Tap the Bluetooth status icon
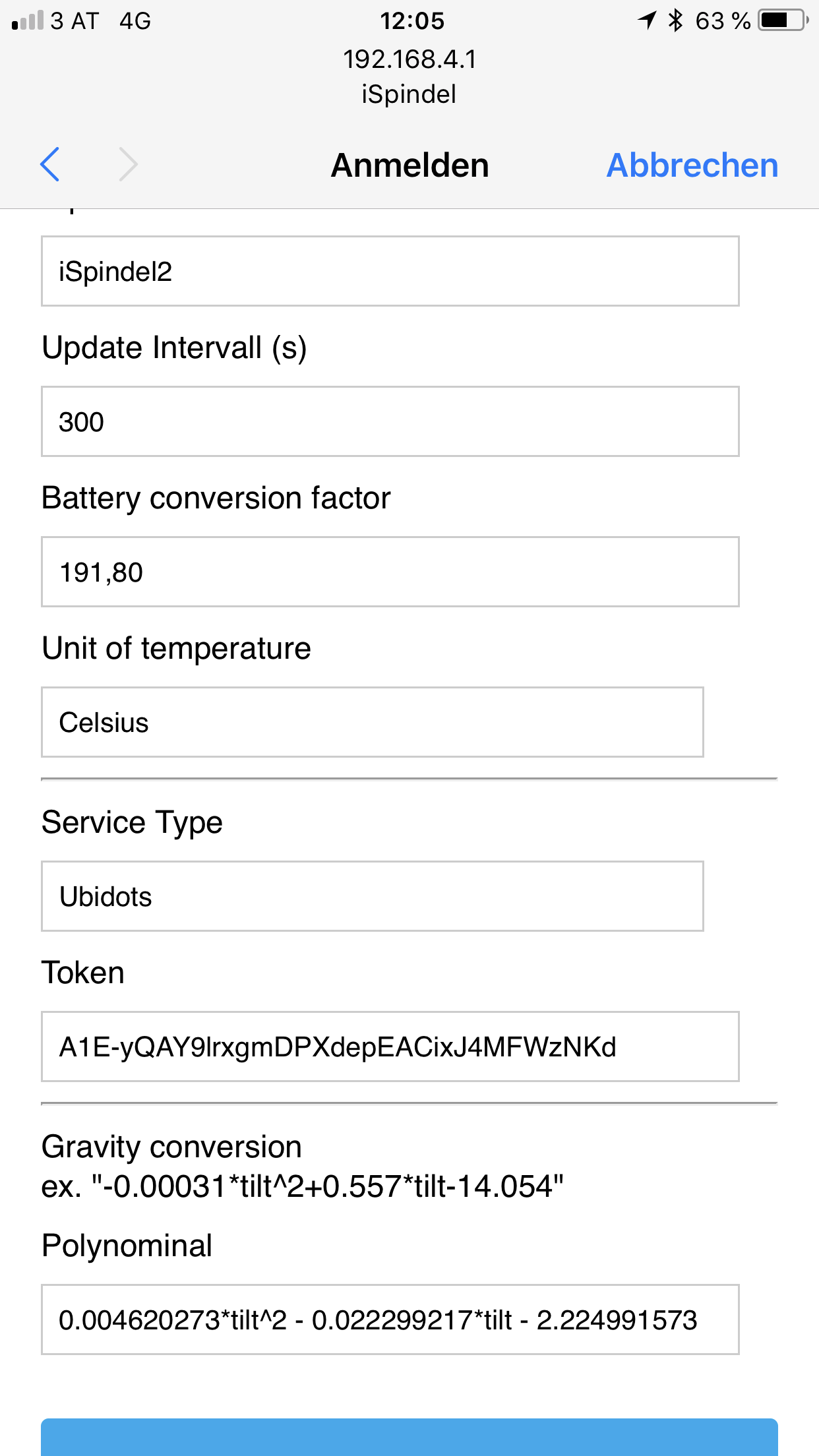The width and height of the screenshot is (819, 1456). point(675,20)
